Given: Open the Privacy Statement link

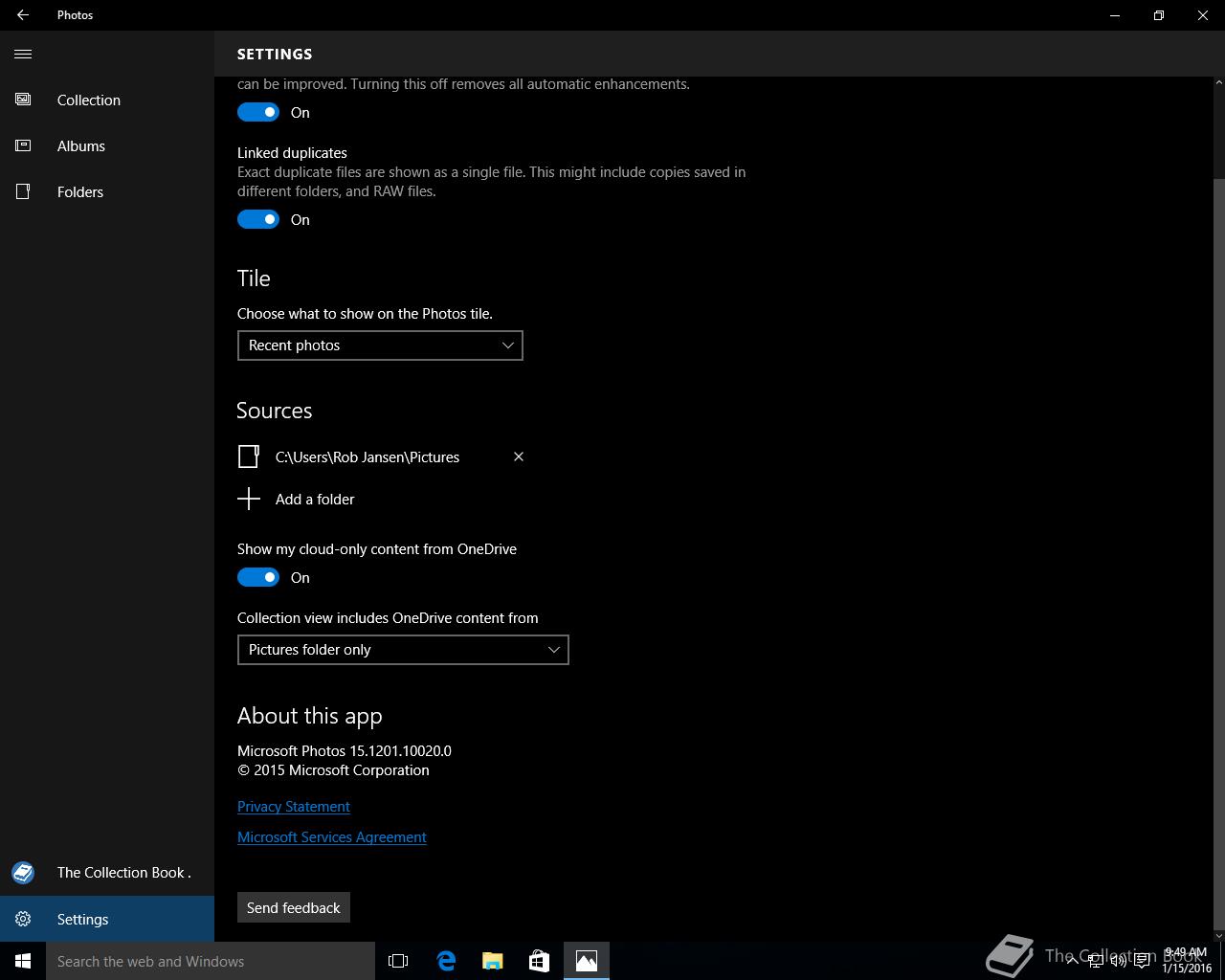Looking at the screenshot, I should [x=294, y=807].
